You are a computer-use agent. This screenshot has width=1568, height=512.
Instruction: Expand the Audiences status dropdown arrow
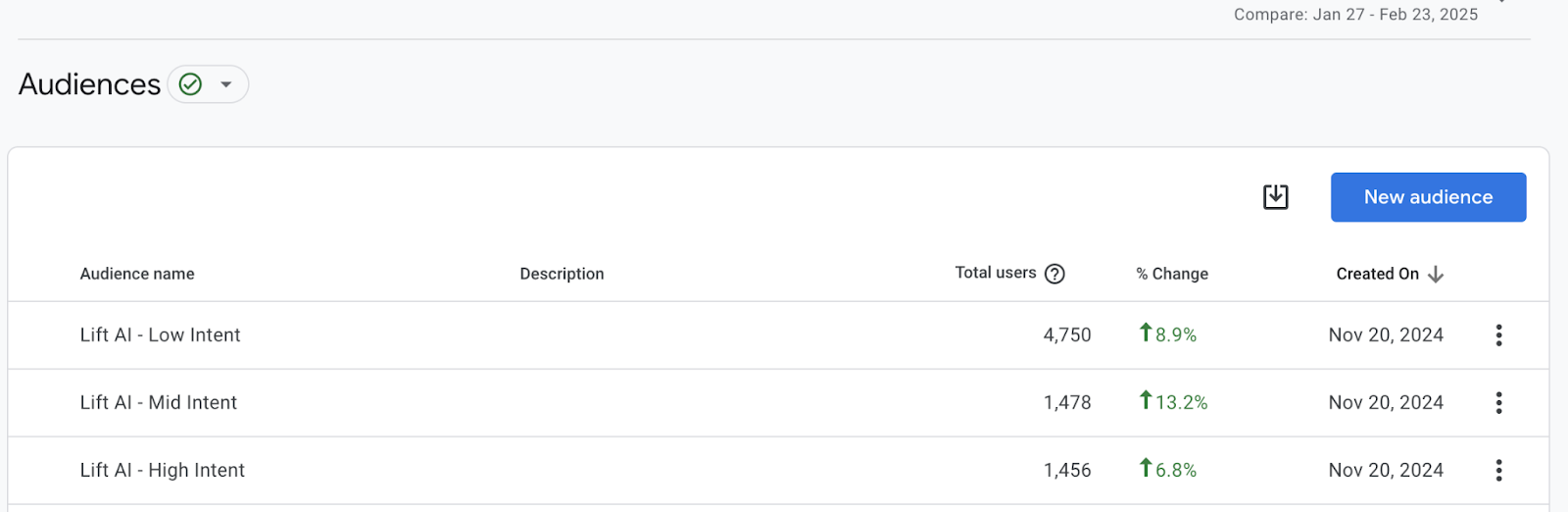pos(226,84)
